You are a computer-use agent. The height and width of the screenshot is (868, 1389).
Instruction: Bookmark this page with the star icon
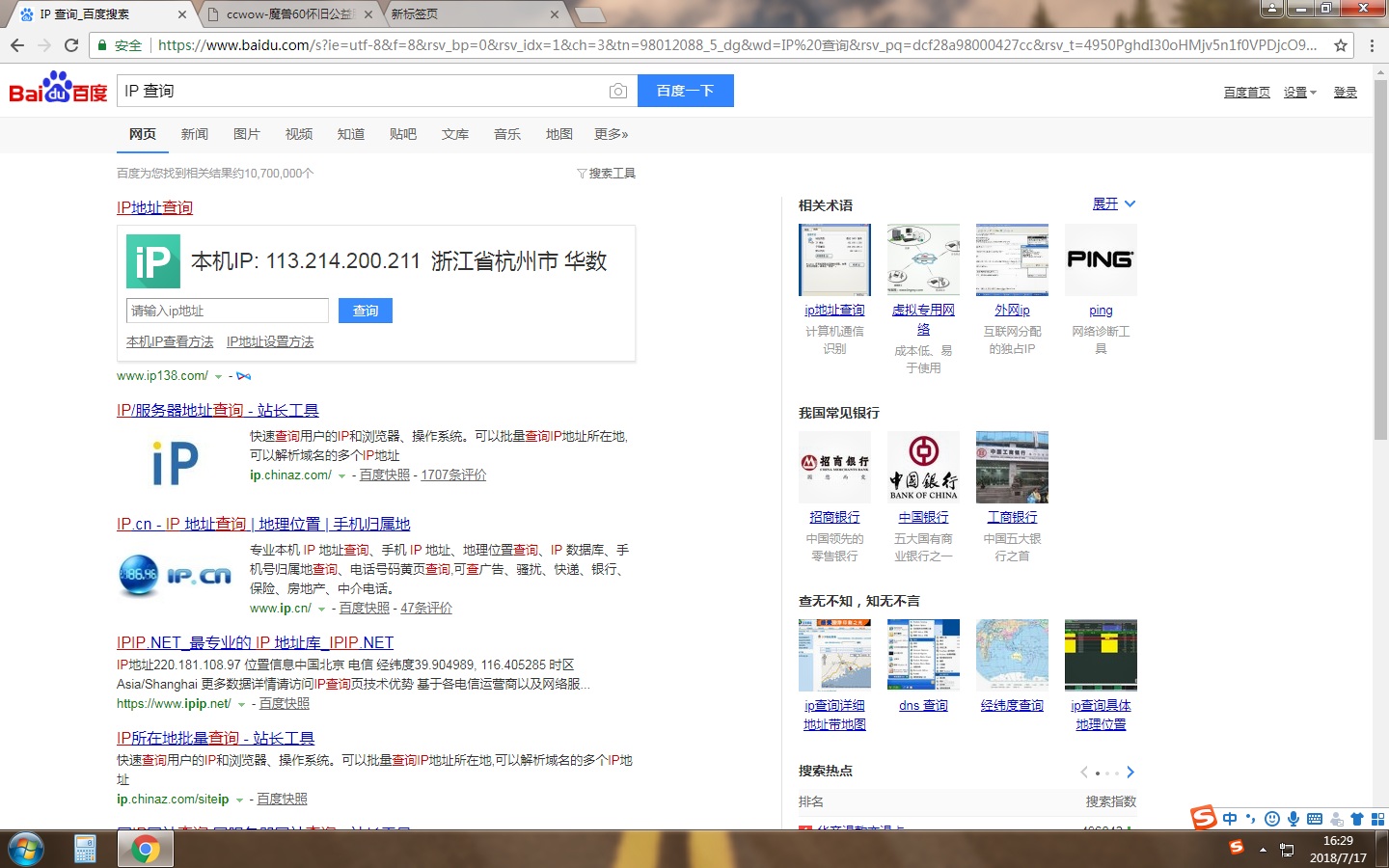click(1340, 45)
